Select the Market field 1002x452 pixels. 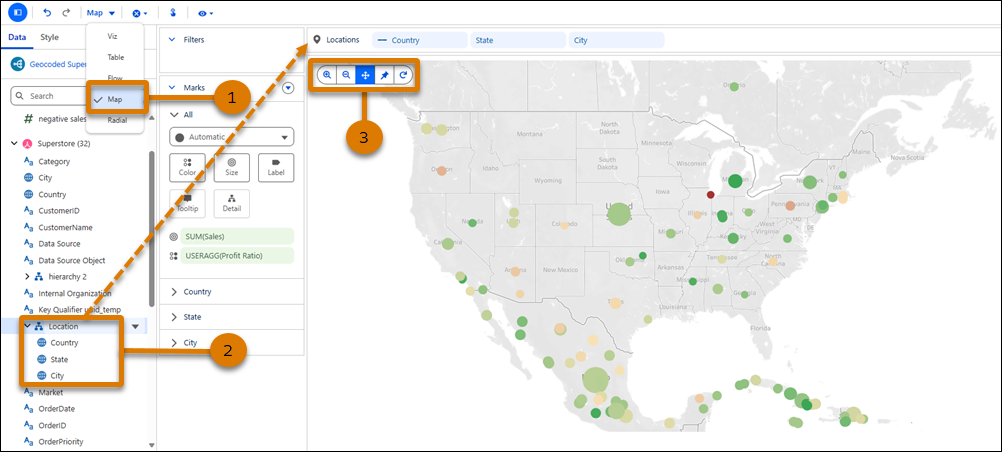pos(50,393)
